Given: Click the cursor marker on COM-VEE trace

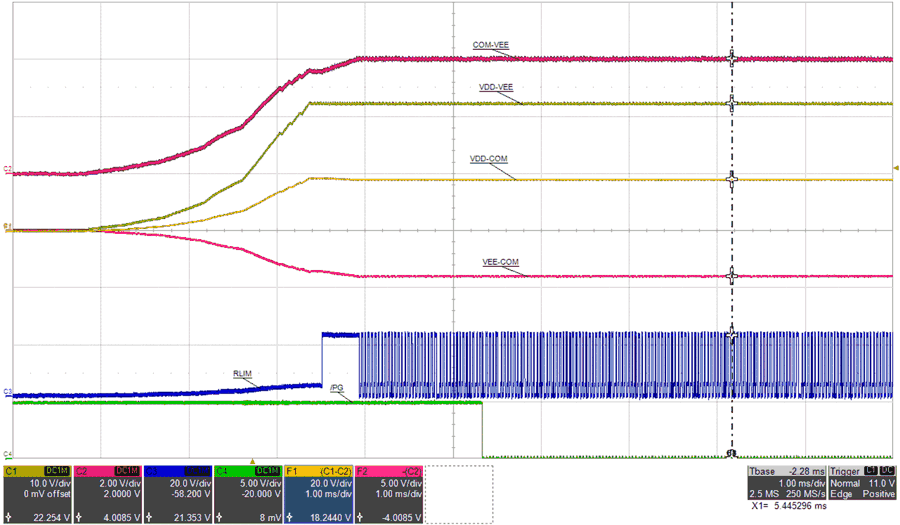Looking at the screenshot, I should [731, 59].
